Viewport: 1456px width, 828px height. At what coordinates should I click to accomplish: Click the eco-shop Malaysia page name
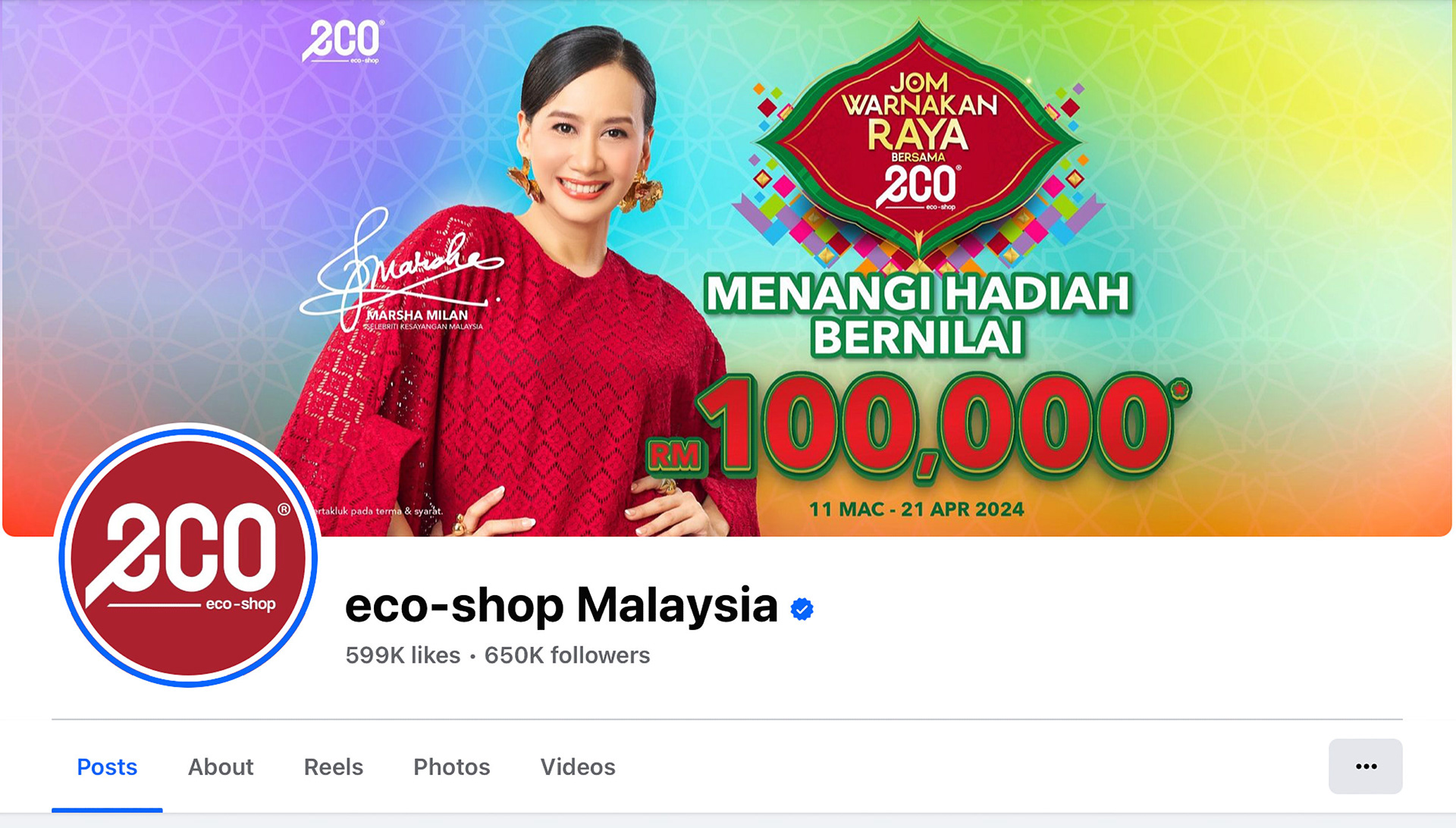coord(561,606)
